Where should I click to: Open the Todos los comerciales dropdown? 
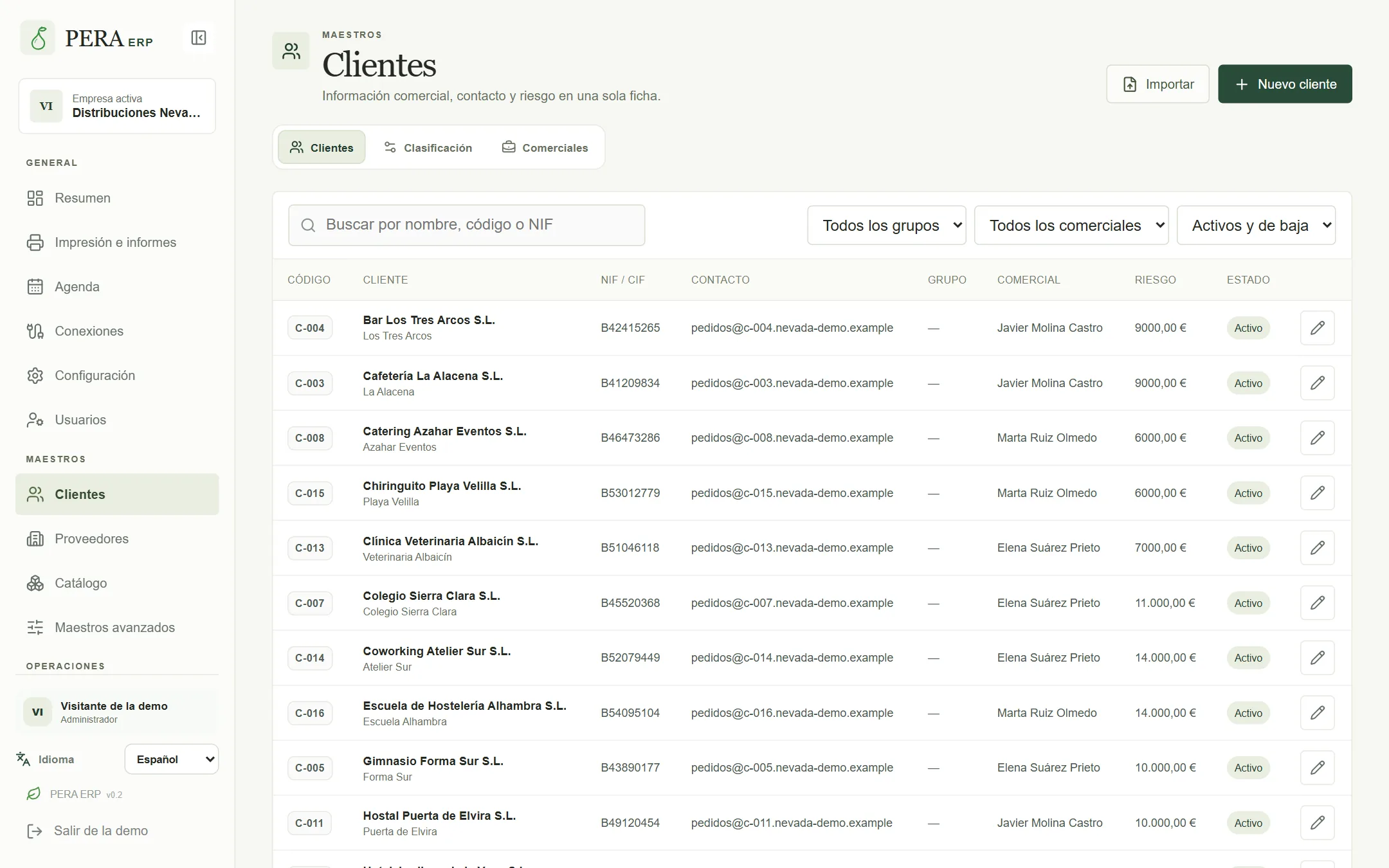coord(1071,225)
